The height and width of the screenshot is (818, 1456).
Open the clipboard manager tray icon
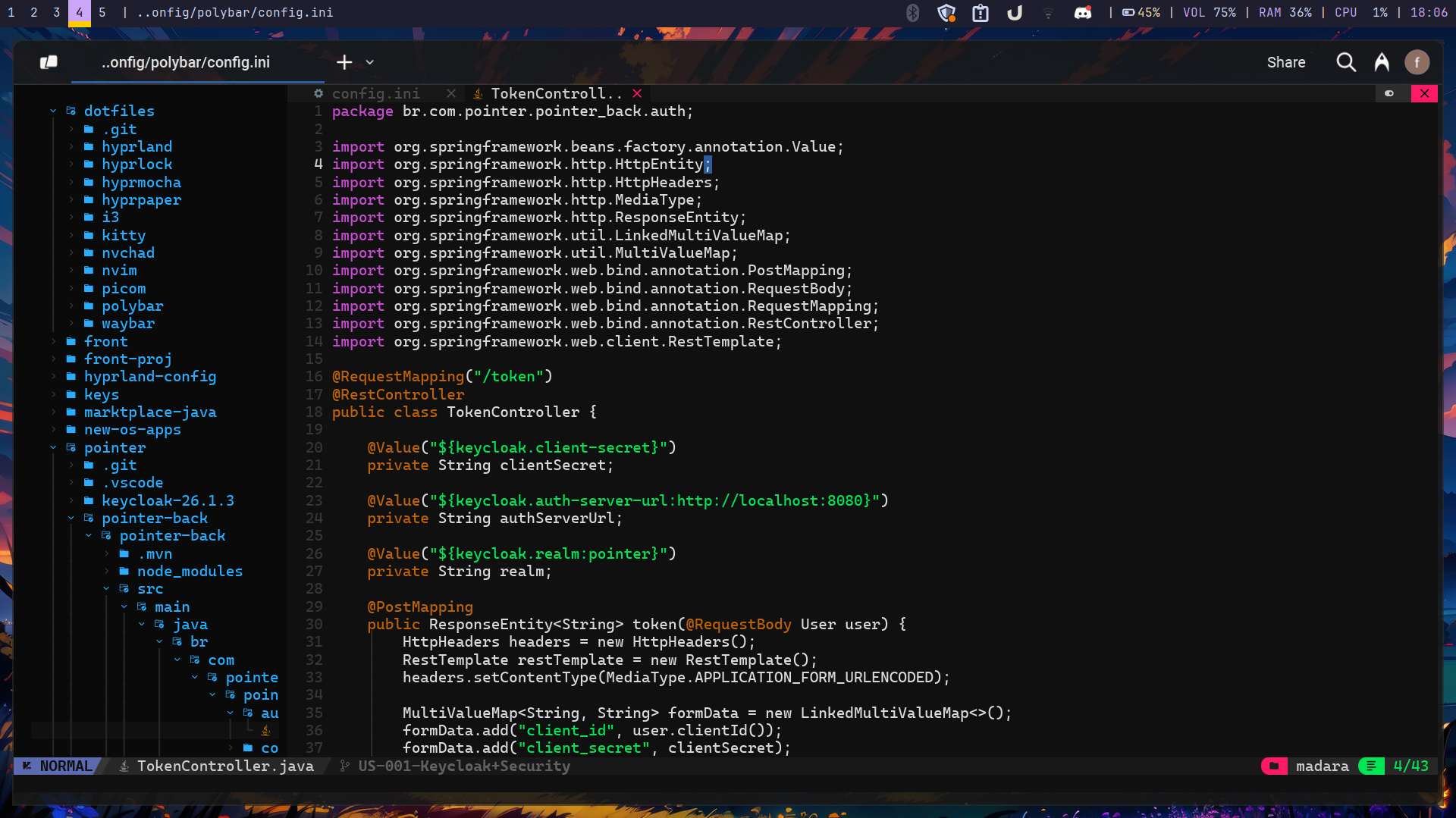point(981,13)
